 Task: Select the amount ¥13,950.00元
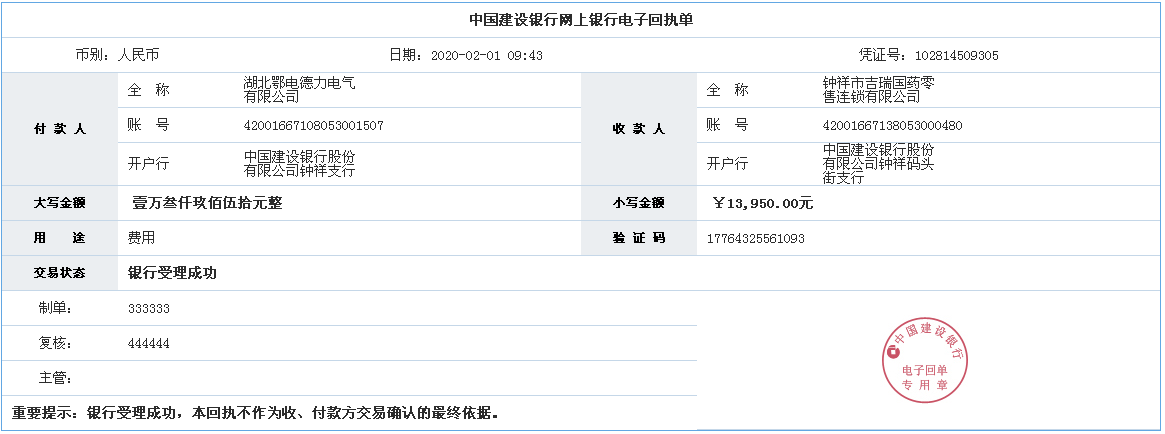tap(763, 203)
